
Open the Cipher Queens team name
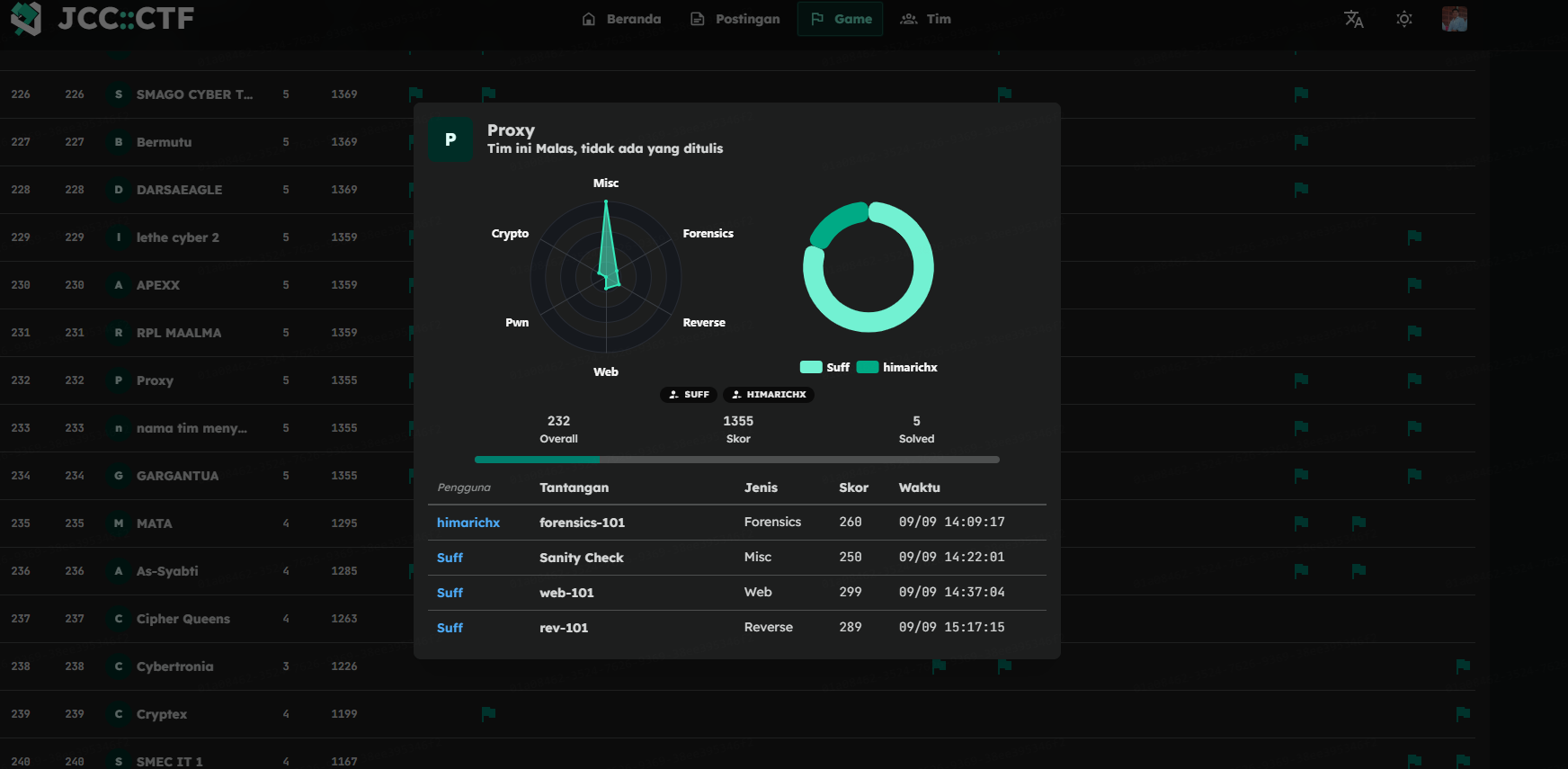(x=183, y=619)
